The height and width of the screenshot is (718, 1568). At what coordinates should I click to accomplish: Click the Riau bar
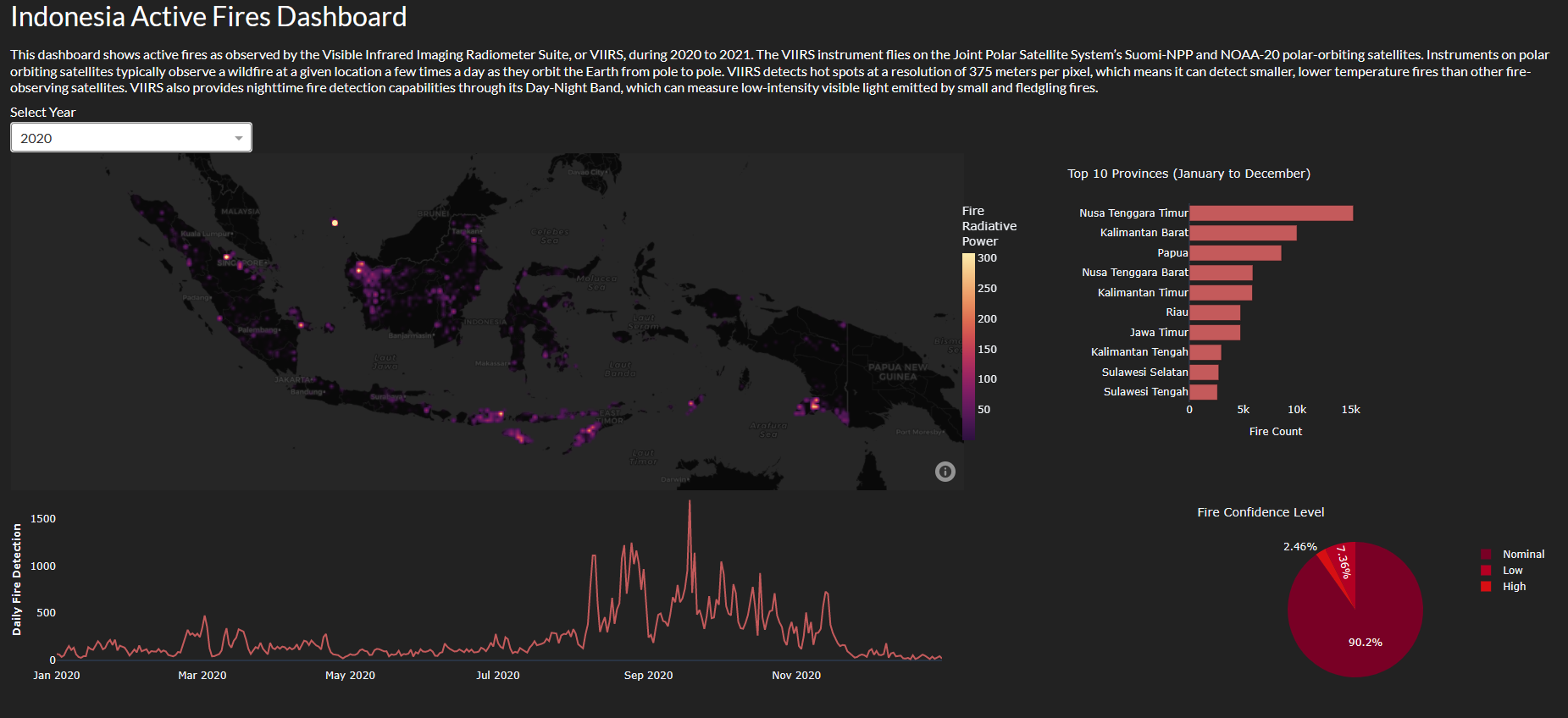tap(1215, 312)
